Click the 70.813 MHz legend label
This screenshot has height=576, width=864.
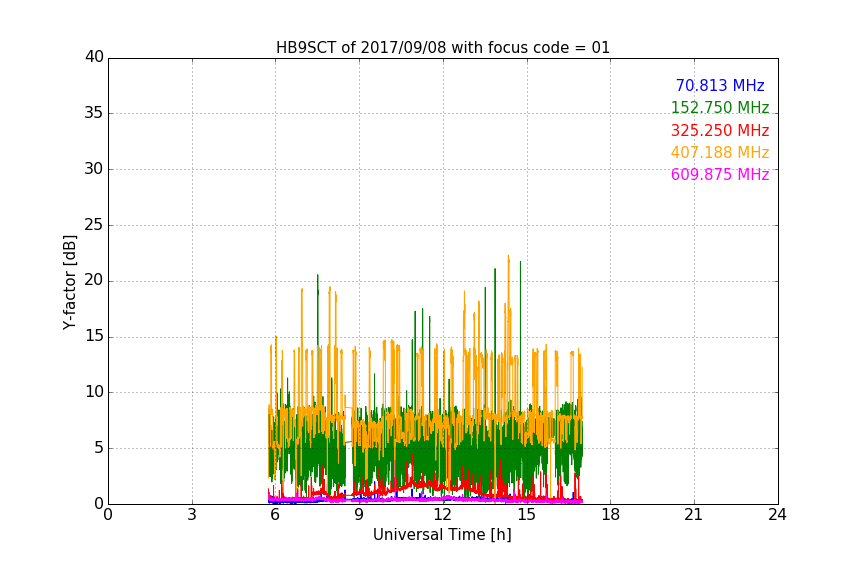tap(720, 85)
